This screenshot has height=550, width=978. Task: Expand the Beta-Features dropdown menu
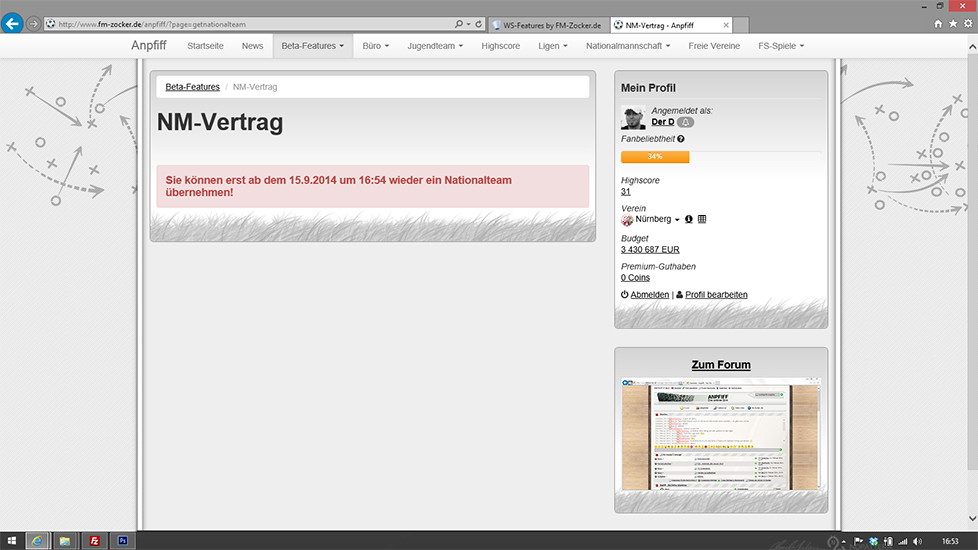[312, 46]
